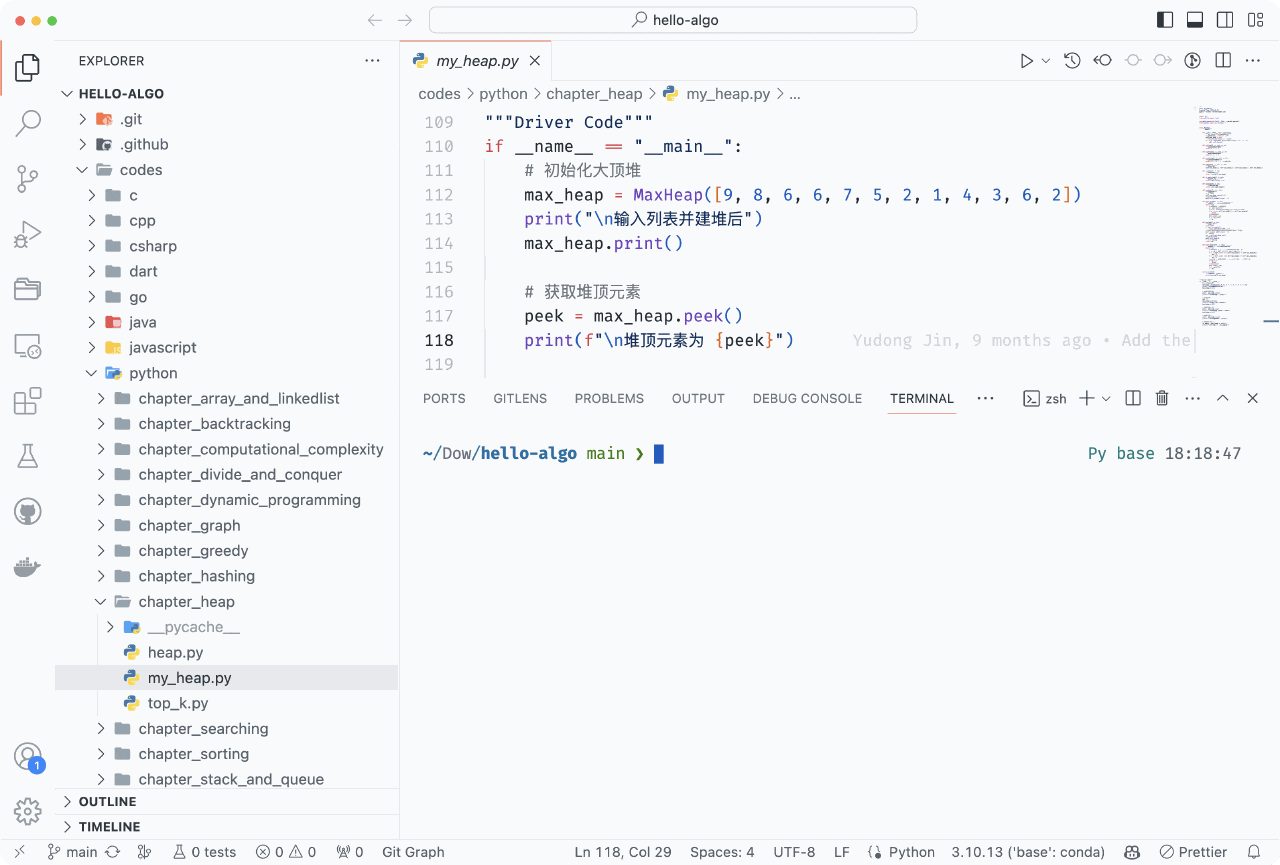The width and height of the screenshot is (1280, 865).
Task: Open the Source Control view
Action: coord(27,178)
